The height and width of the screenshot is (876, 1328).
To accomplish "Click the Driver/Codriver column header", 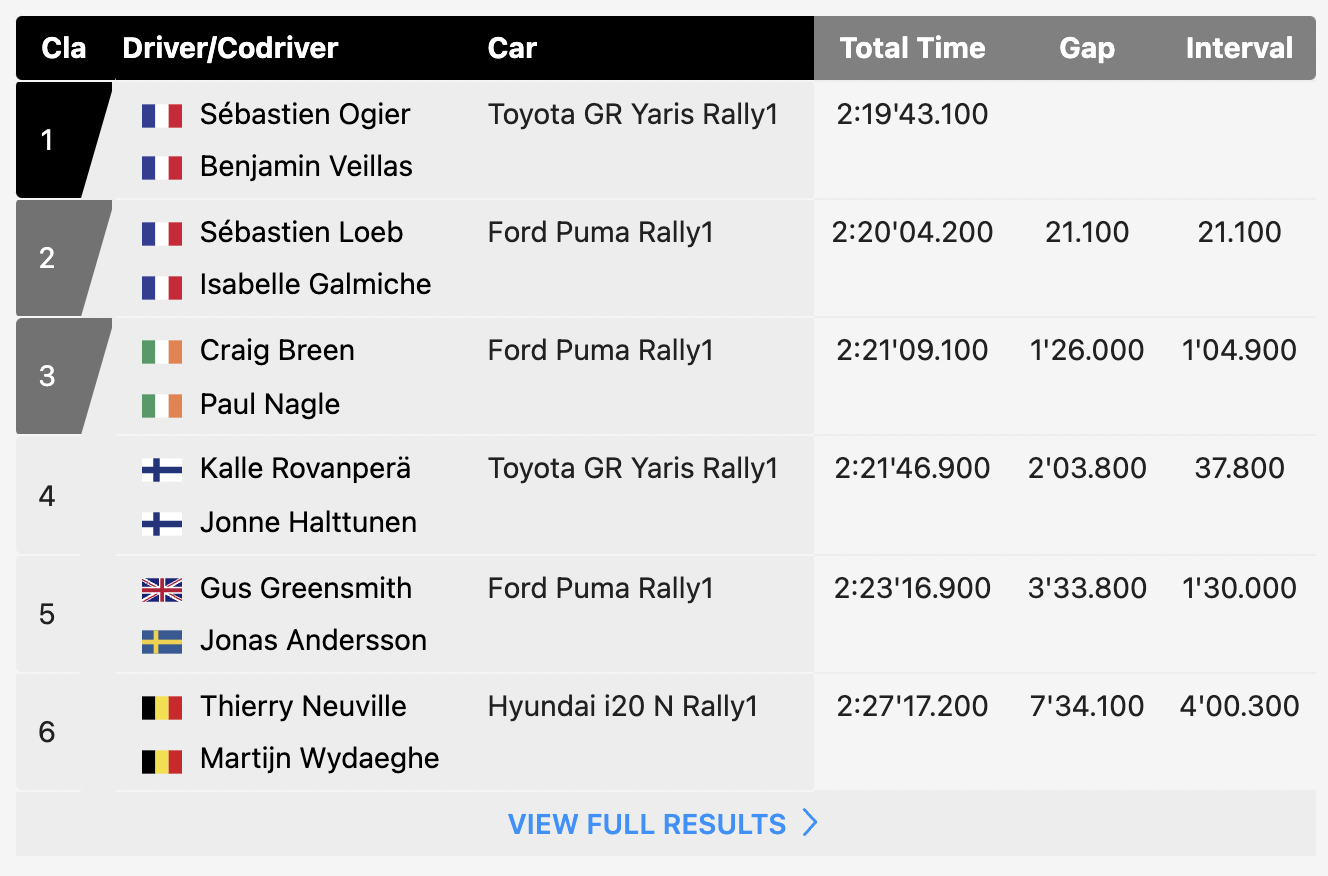I will (230, 48).
